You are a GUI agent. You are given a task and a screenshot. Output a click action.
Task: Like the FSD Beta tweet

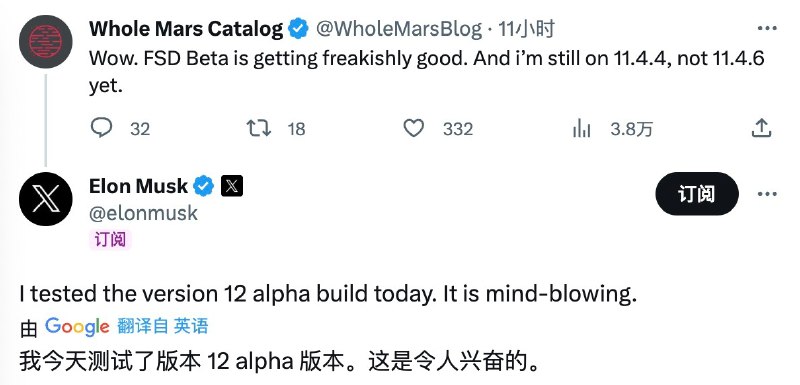[413, 129]
